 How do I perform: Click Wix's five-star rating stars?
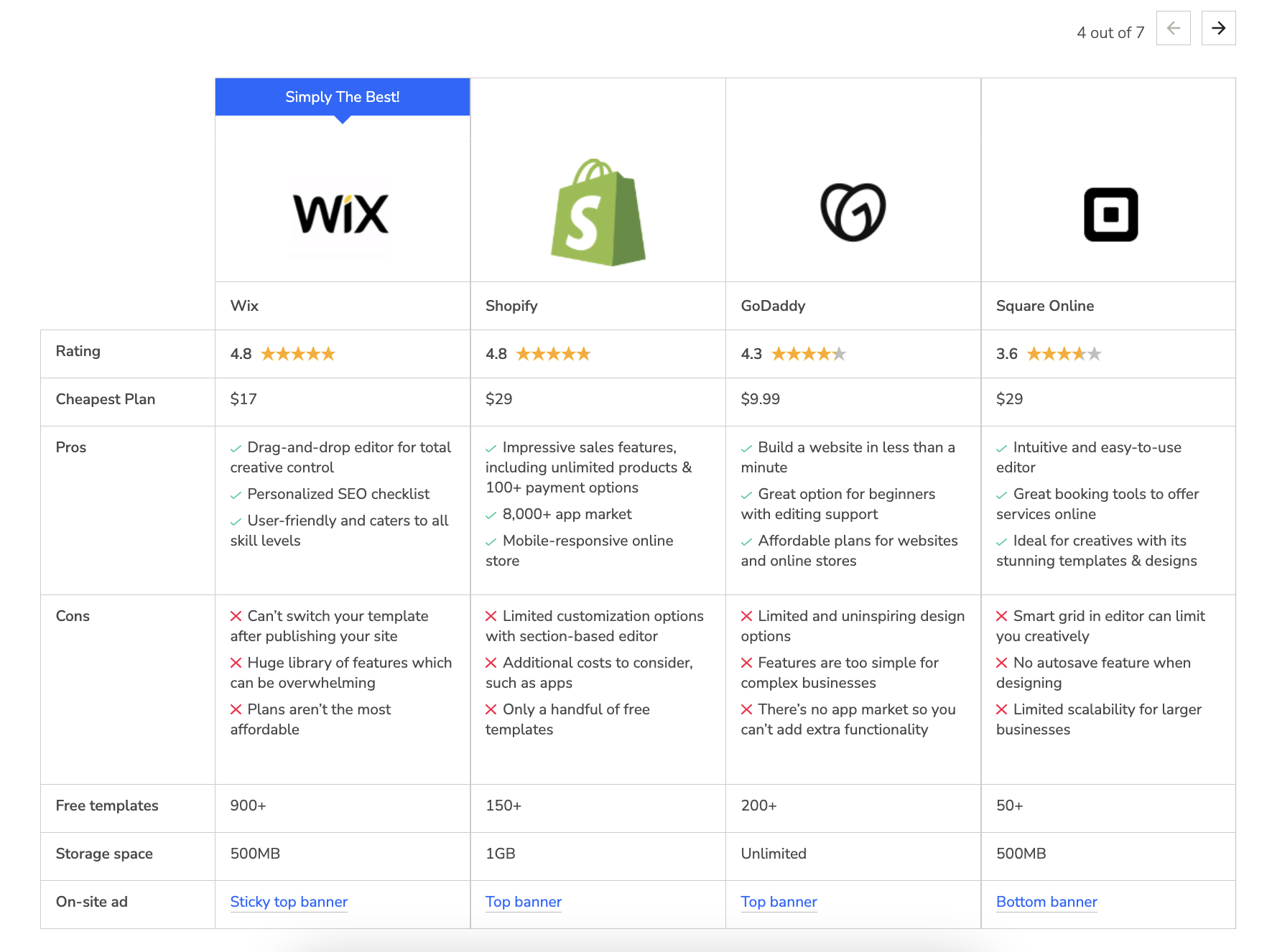click(x=298, y=354)
